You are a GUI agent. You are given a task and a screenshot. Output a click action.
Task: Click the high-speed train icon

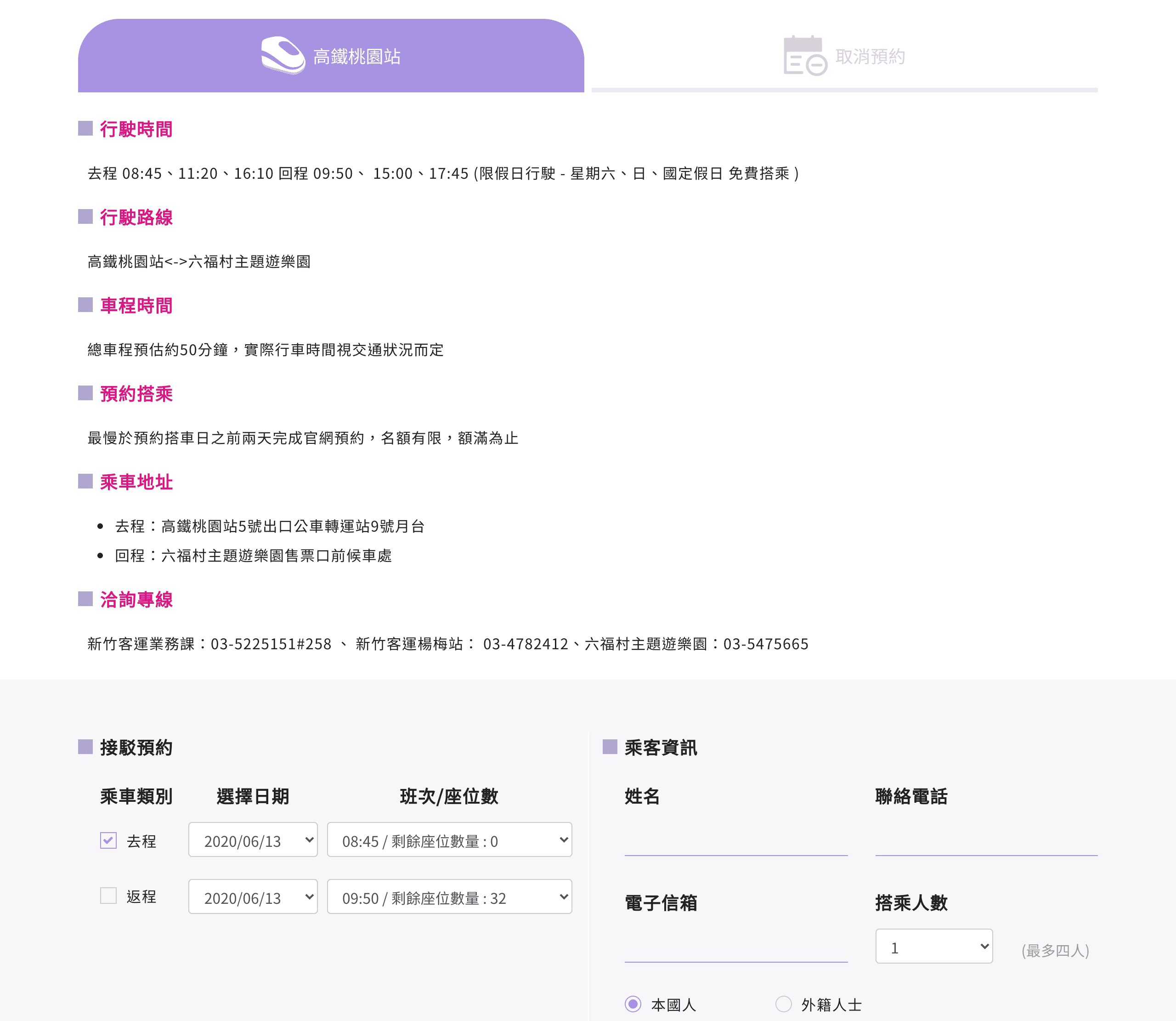(283, 55)
